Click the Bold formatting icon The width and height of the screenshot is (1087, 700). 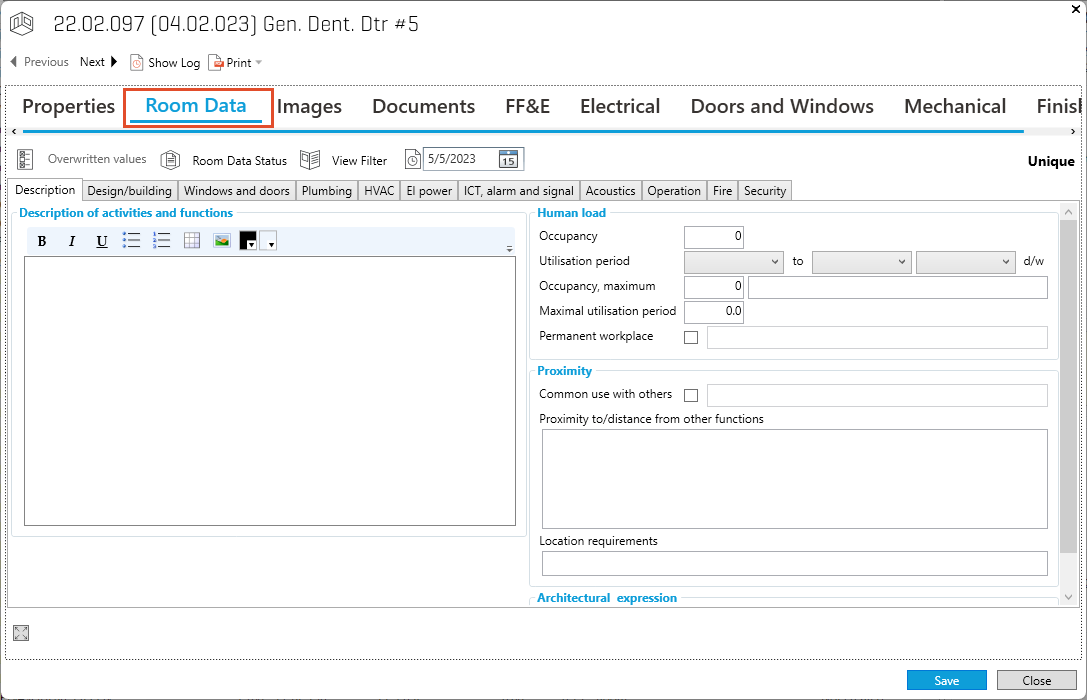click(42, 241)
